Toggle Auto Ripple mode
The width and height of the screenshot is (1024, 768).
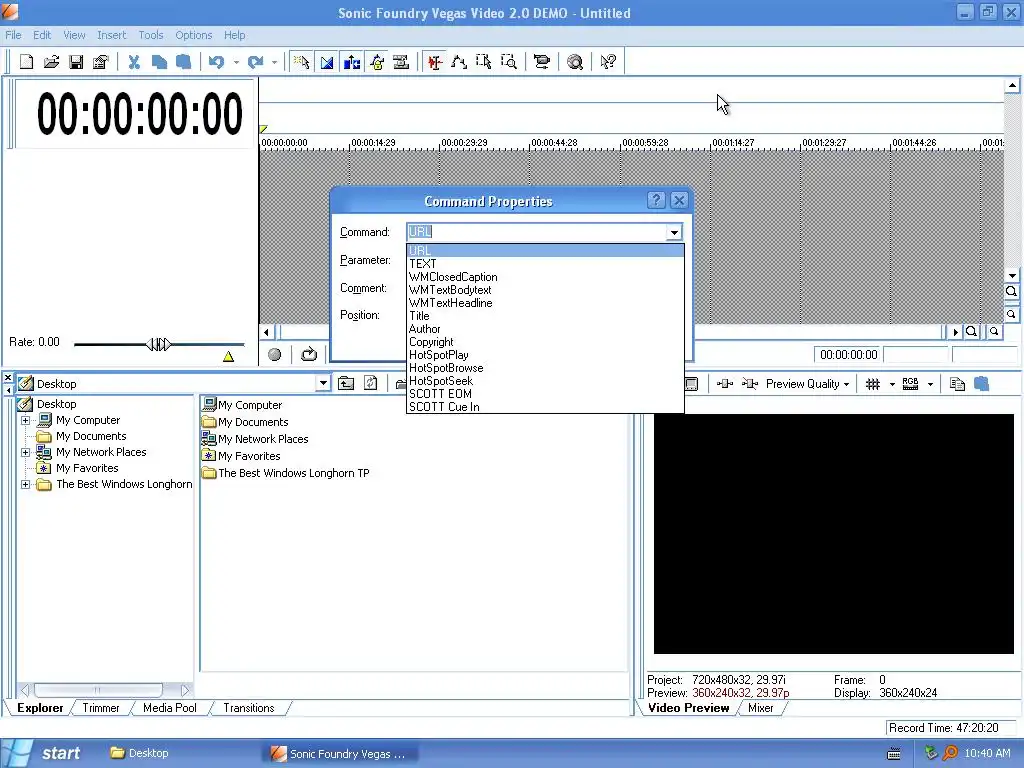tap(351, 62)
